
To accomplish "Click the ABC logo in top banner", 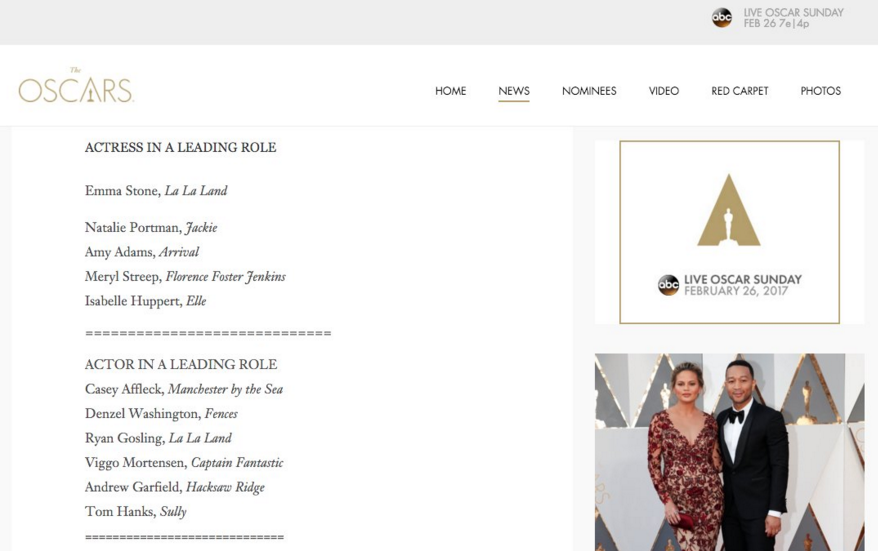I will (722, 18).
